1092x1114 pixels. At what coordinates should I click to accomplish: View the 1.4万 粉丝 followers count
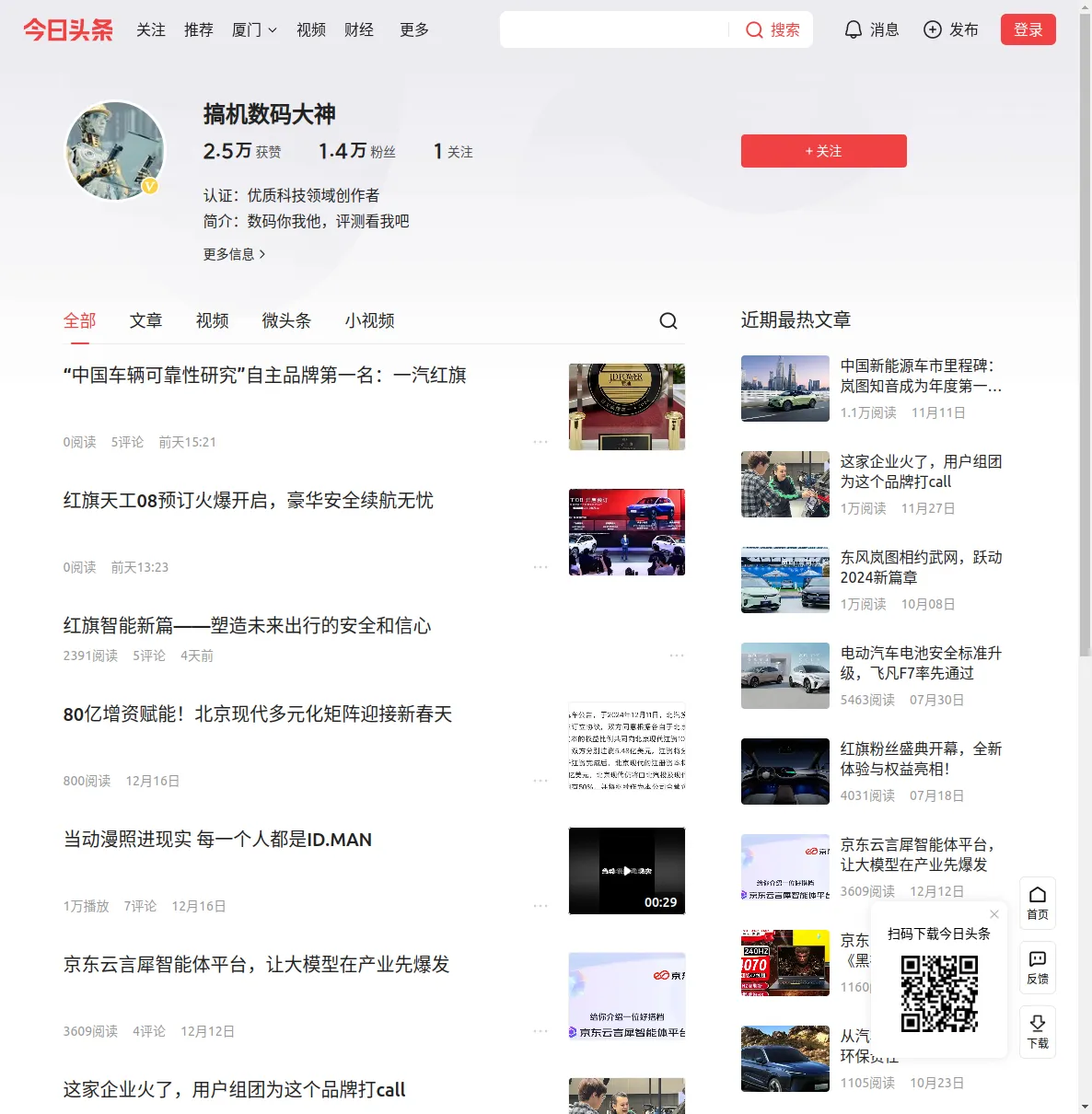click(x=357, y=151)
